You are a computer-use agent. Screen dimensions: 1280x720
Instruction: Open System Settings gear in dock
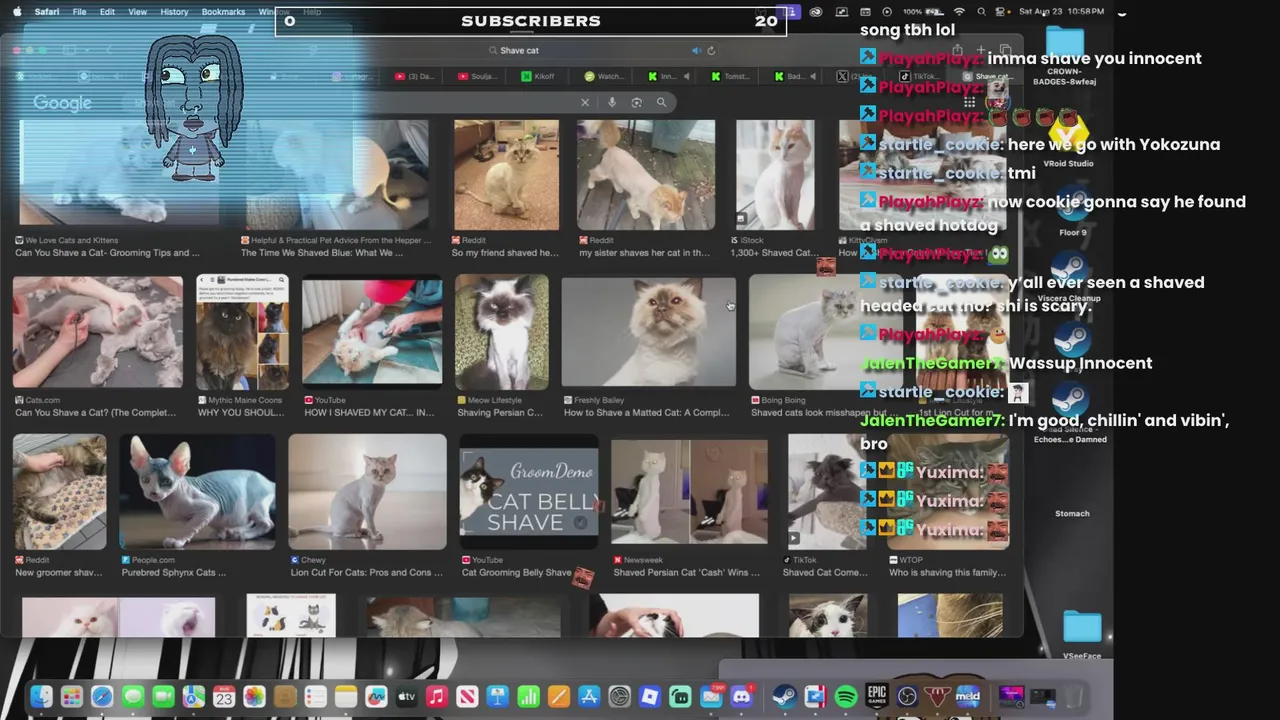pos(619,697)
